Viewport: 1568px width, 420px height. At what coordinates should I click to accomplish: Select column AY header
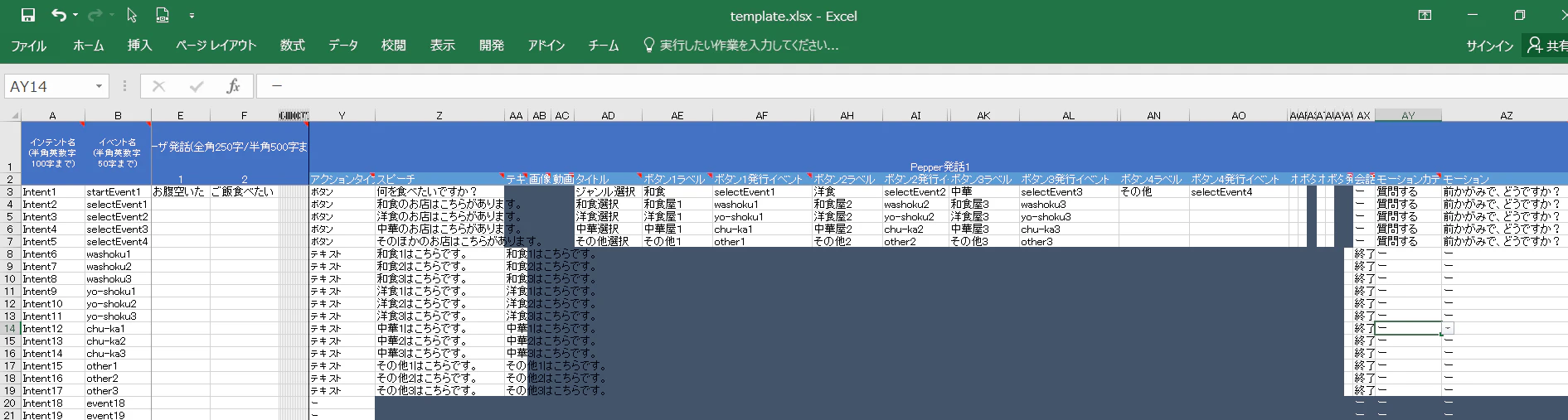[x=1408, y=115]
